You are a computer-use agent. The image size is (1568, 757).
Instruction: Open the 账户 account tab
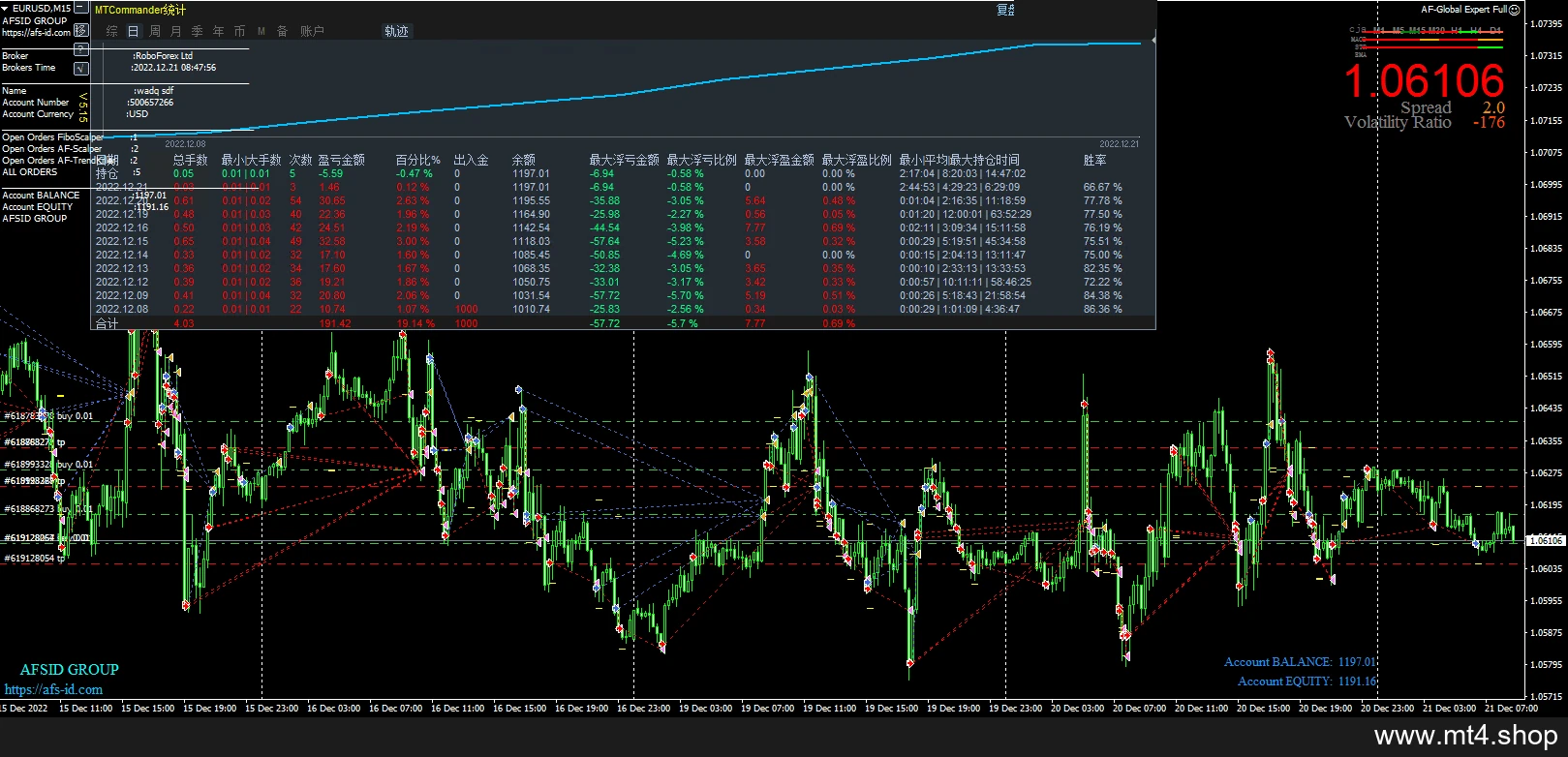click(312, 31)
